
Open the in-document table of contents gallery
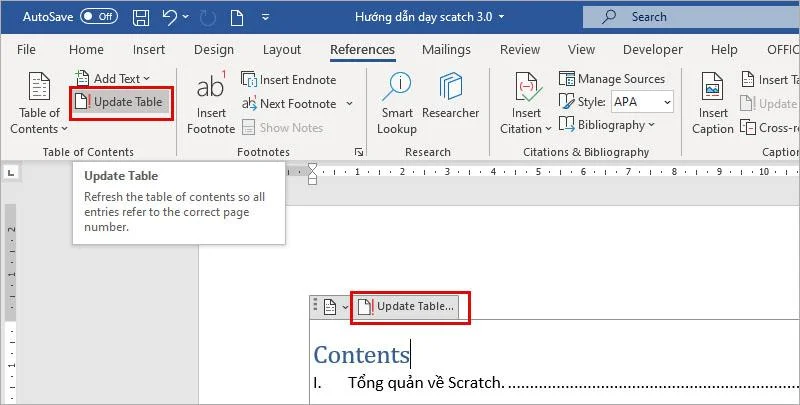[335, 307]
